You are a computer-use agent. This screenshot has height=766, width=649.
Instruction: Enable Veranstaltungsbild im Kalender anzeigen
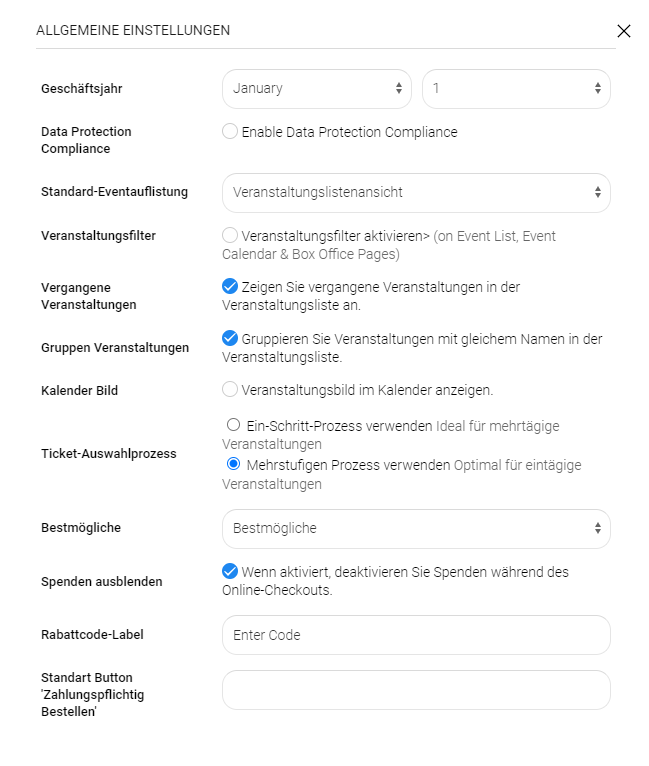coord(230,389)
